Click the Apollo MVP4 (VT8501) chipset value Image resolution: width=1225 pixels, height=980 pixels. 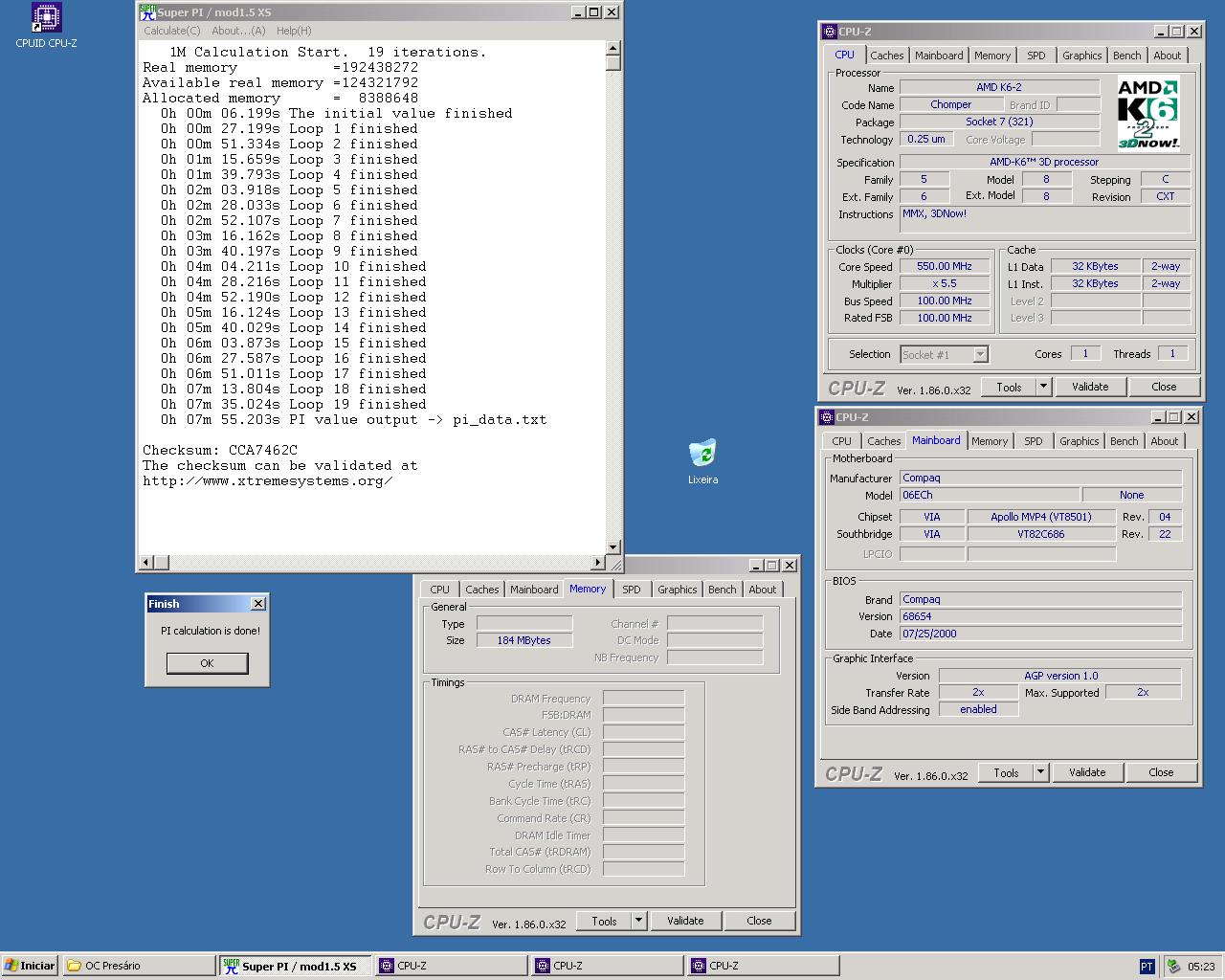click(x=1040, y=517)
